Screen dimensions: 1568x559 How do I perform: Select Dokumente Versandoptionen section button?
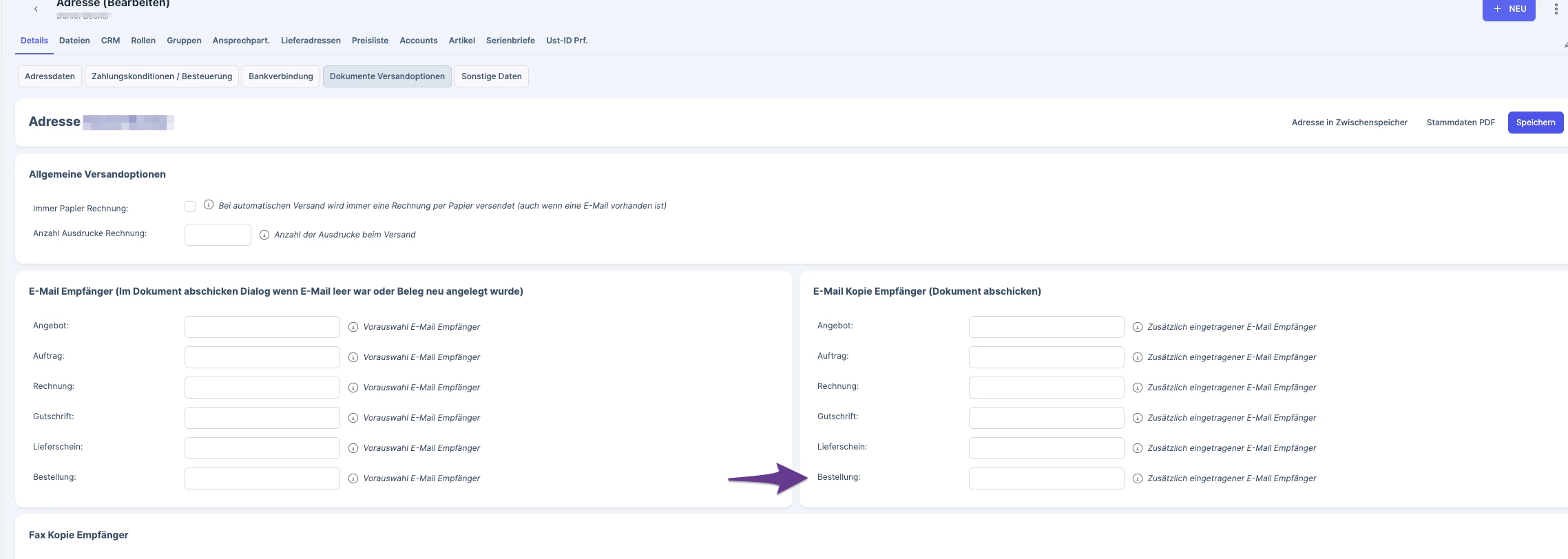point(387,76)
